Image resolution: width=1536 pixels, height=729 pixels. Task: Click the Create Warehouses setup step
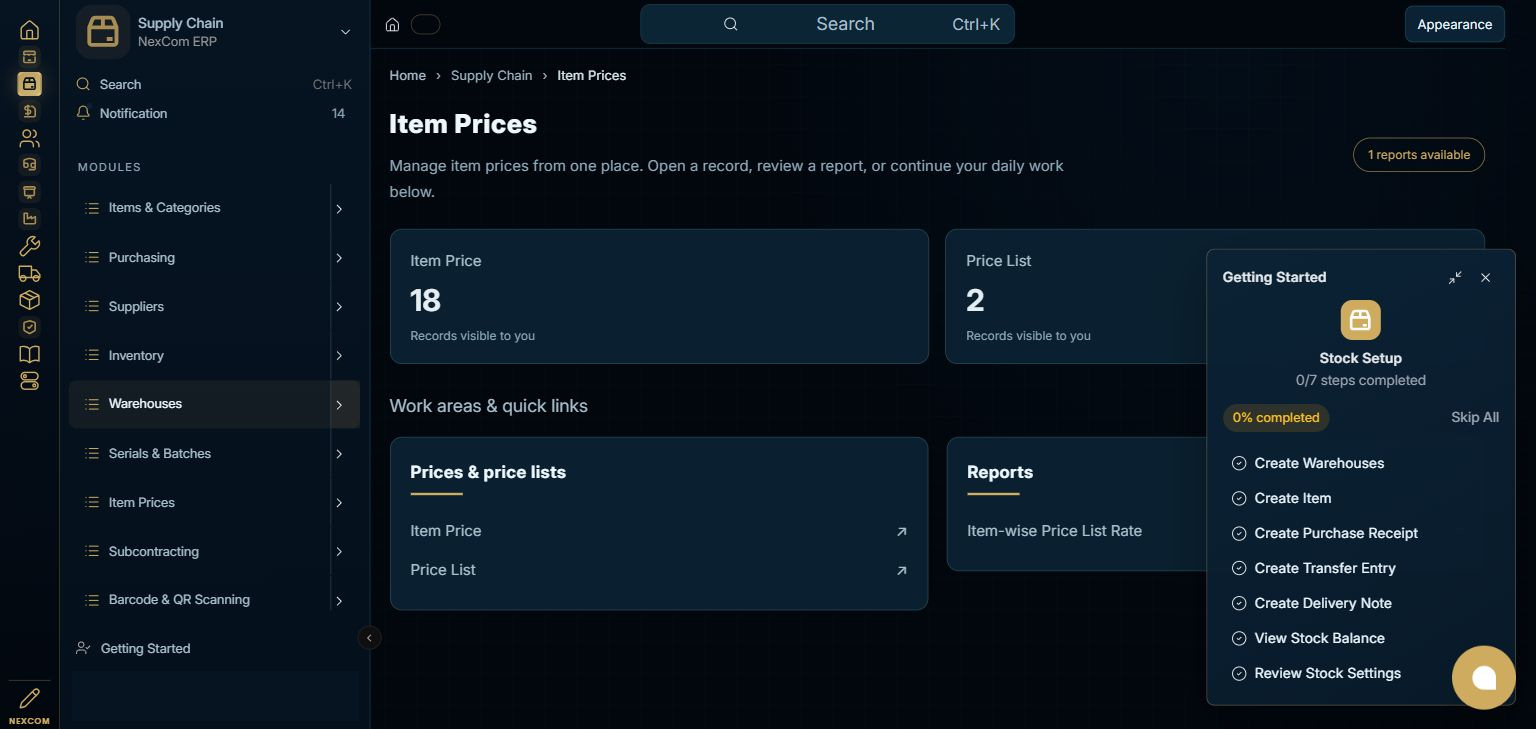[1319, 463]
